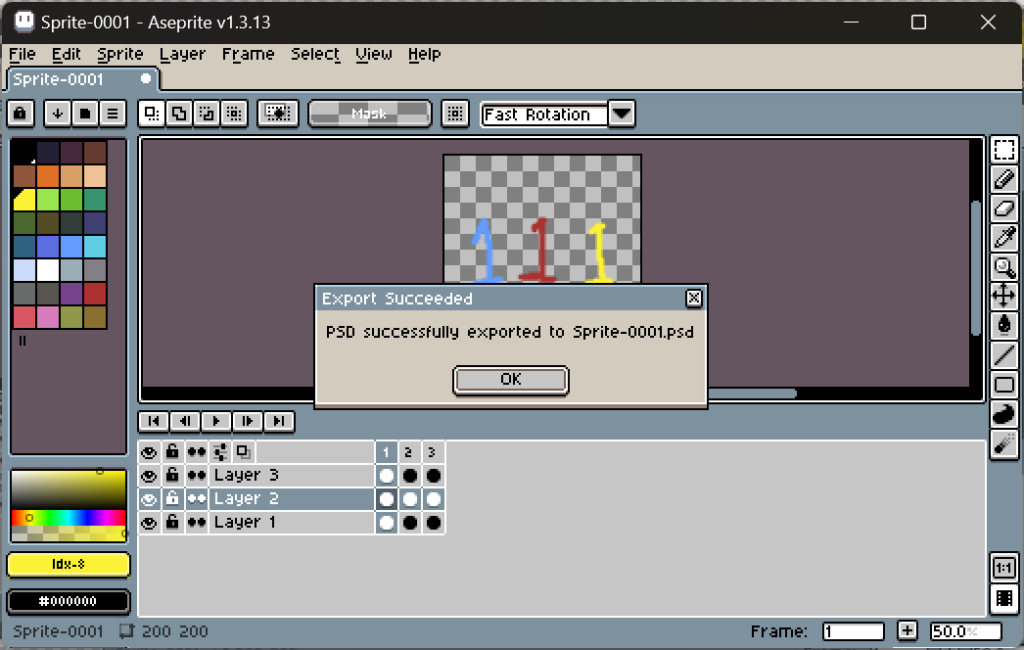Click the 1:1 preview button
Image resolution: width=1024 pixels, height=650 pixels.
1004,568
